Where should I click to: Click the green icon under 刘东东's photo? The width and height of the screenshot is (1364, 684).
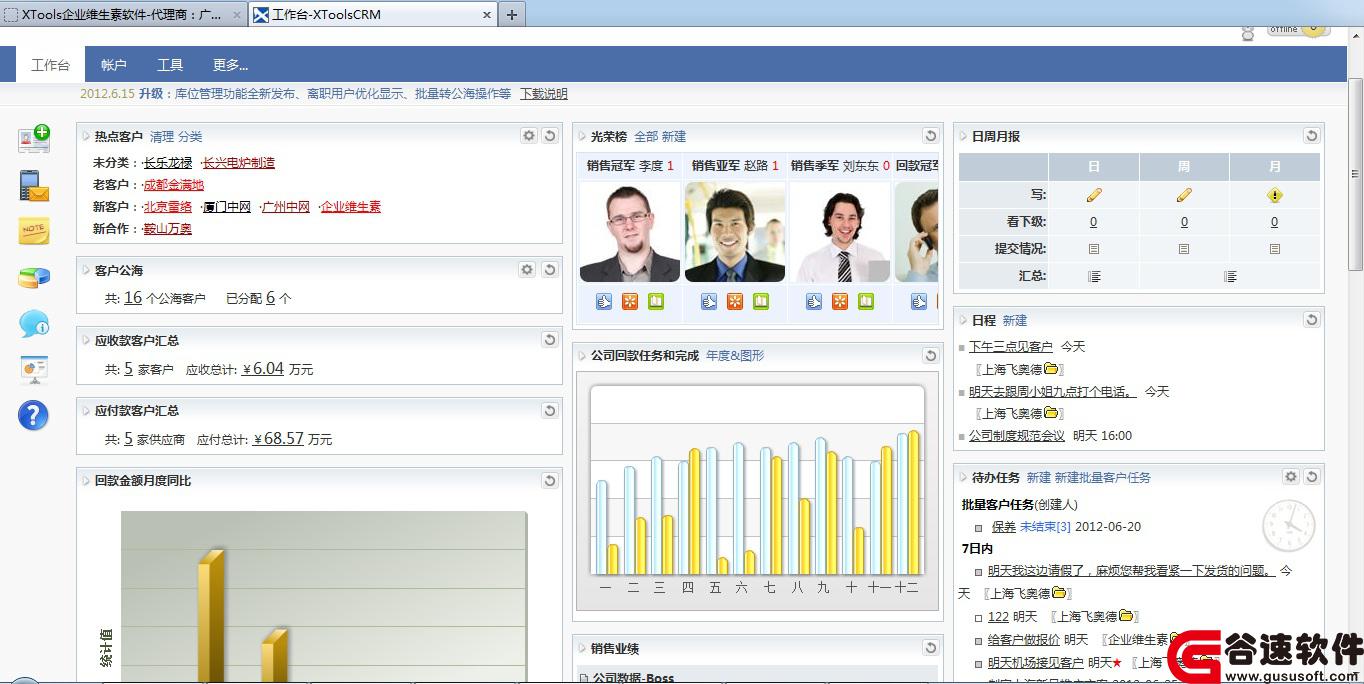pos(866,301)
